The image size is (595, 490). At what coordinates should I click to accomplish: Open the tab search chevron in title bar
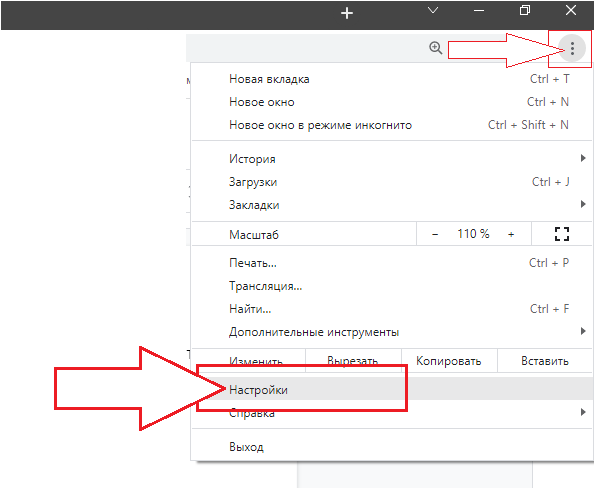[433, 10]
